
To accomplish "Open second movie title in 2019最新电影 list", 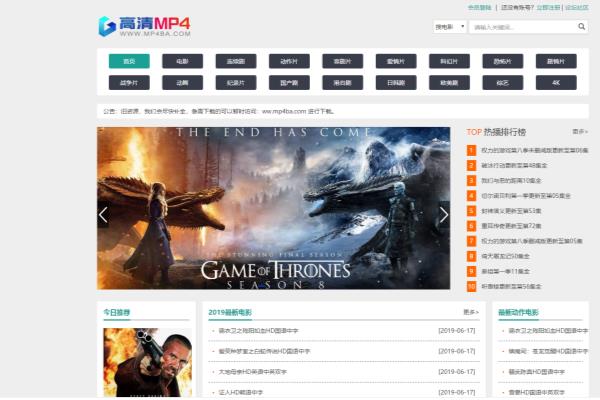I will tap(264, 351).
